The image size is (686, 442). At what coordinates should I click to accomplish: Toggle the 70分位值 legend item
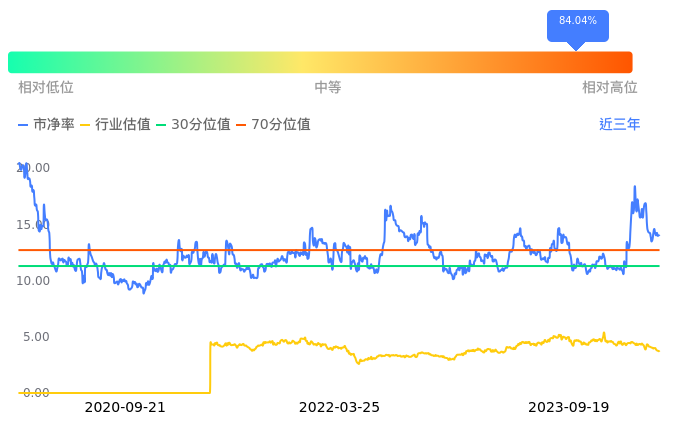click(x=273, y=125)
